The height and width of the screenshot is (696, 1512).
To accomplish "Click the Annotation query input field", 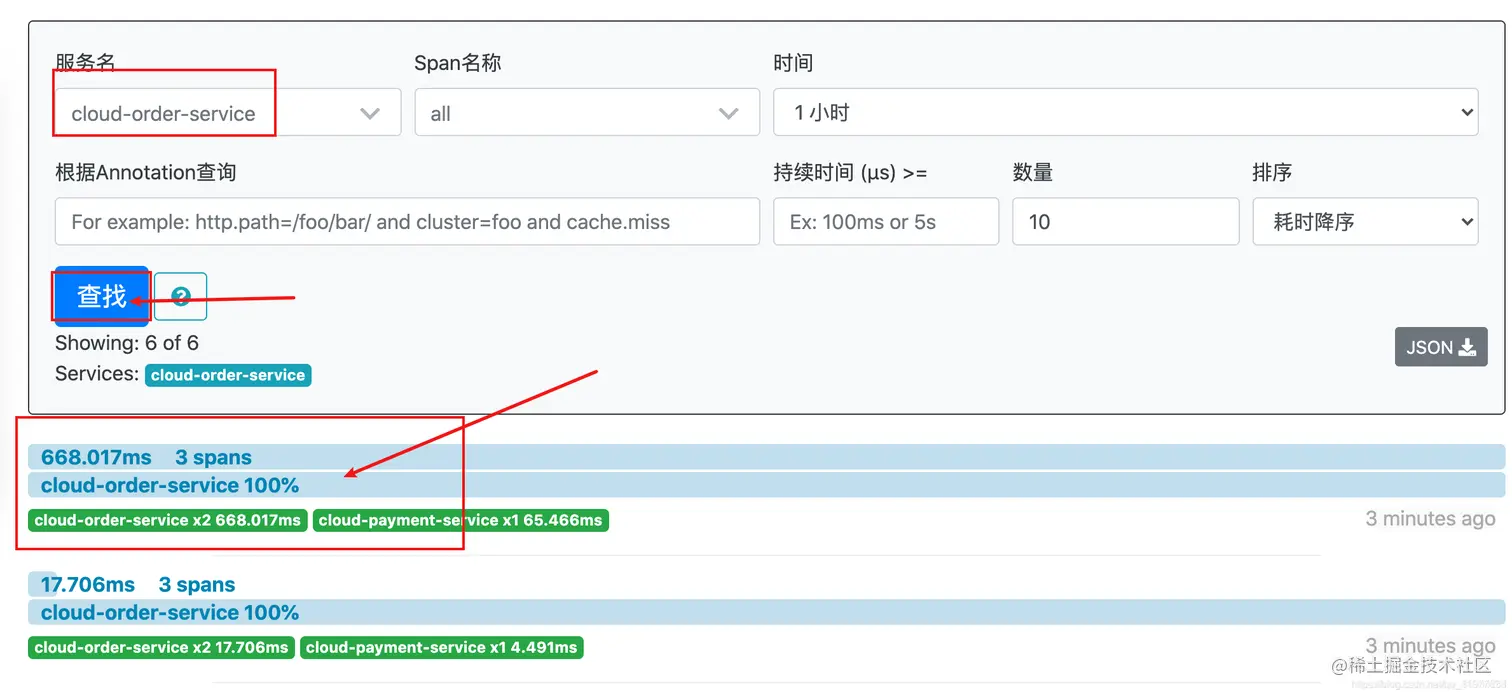I will click(407, 221).
